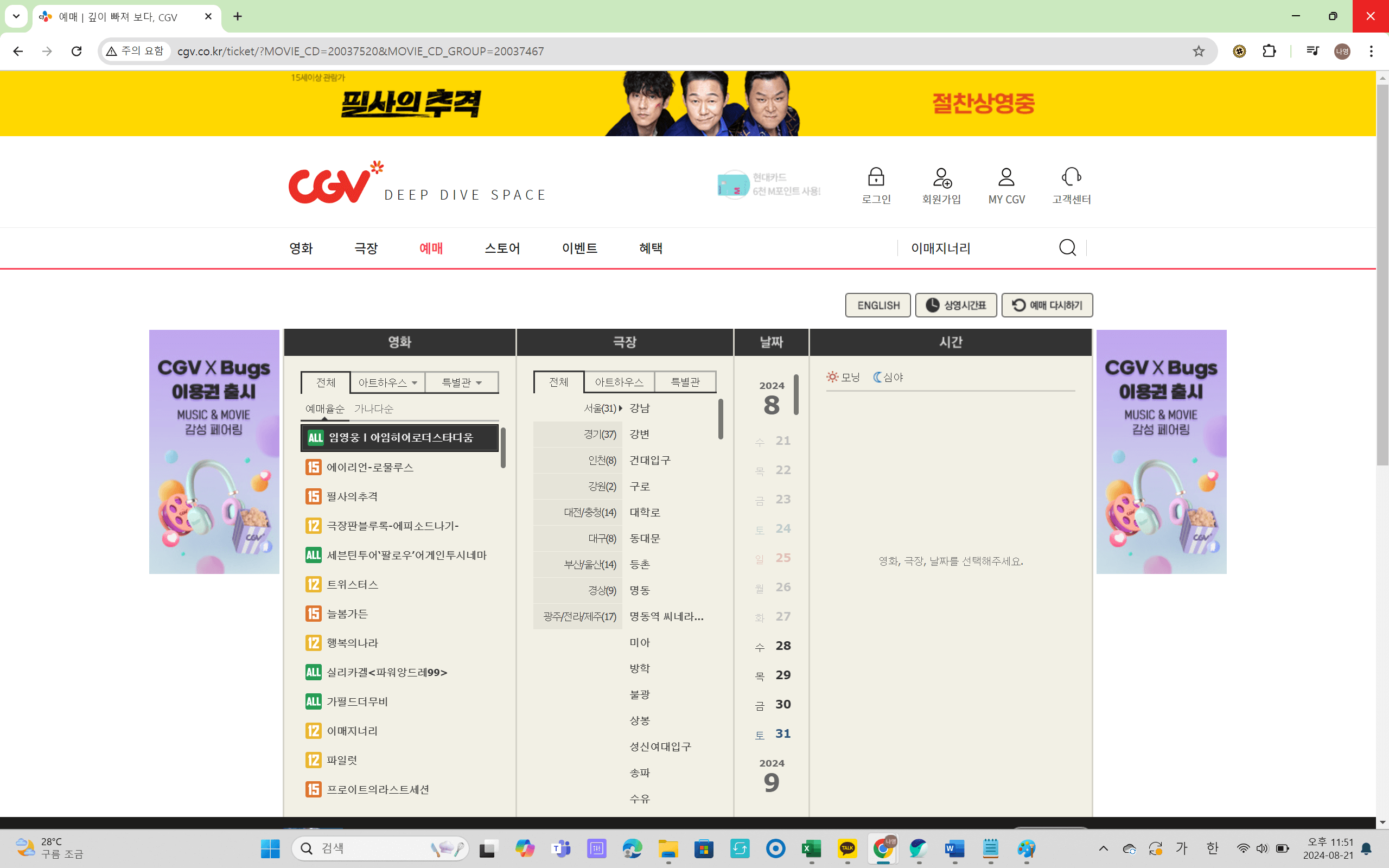1389x868 pixels.
Task: Open Word from the taskbar
Action: (955, 848)
